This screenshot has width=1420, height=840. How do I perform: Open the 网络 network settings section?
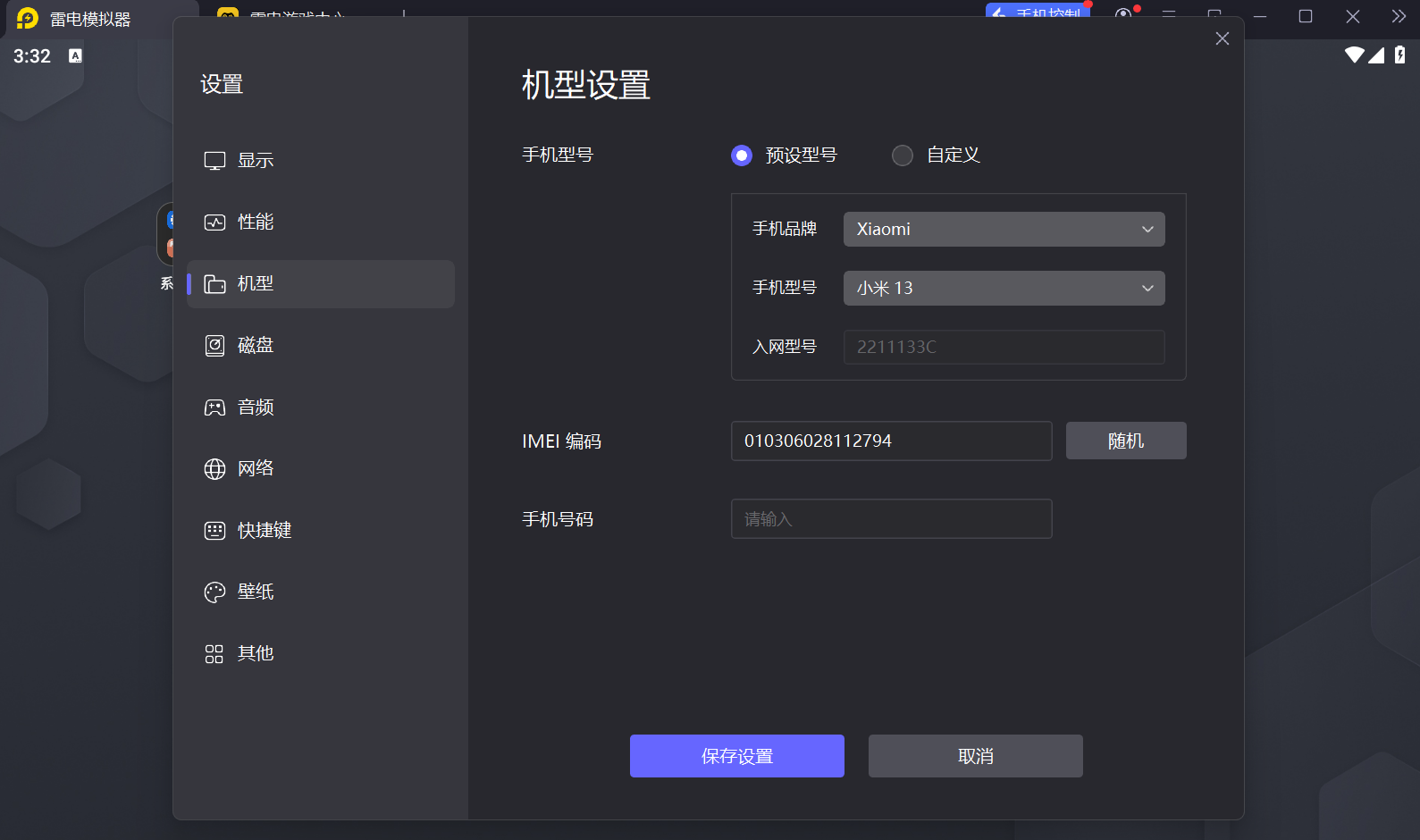pos(321,468)
